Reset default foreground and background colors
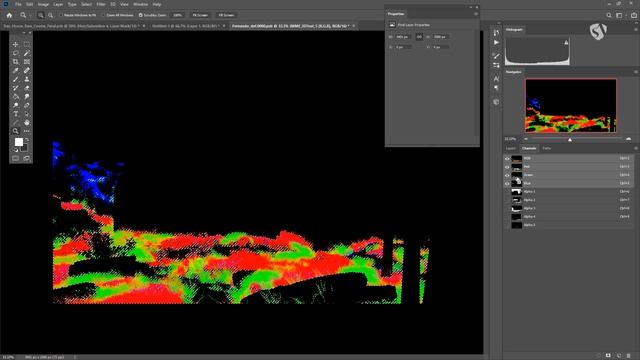 click(16, 150)
